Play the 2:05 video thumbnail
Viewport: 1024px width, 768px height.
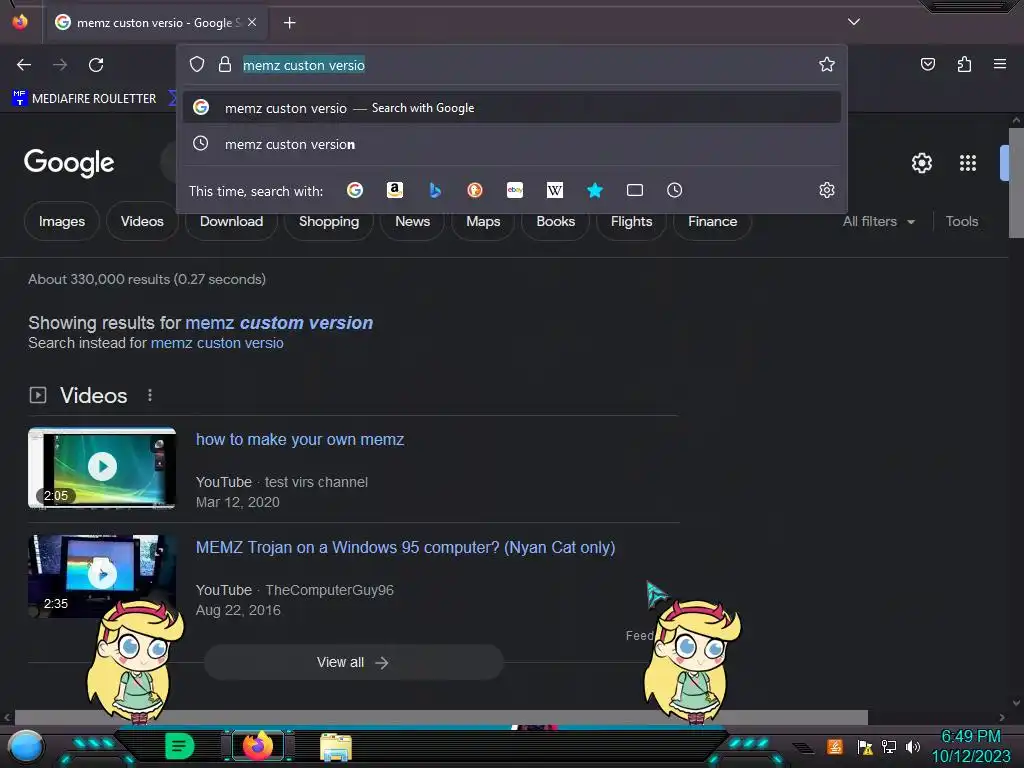[102, 467]
